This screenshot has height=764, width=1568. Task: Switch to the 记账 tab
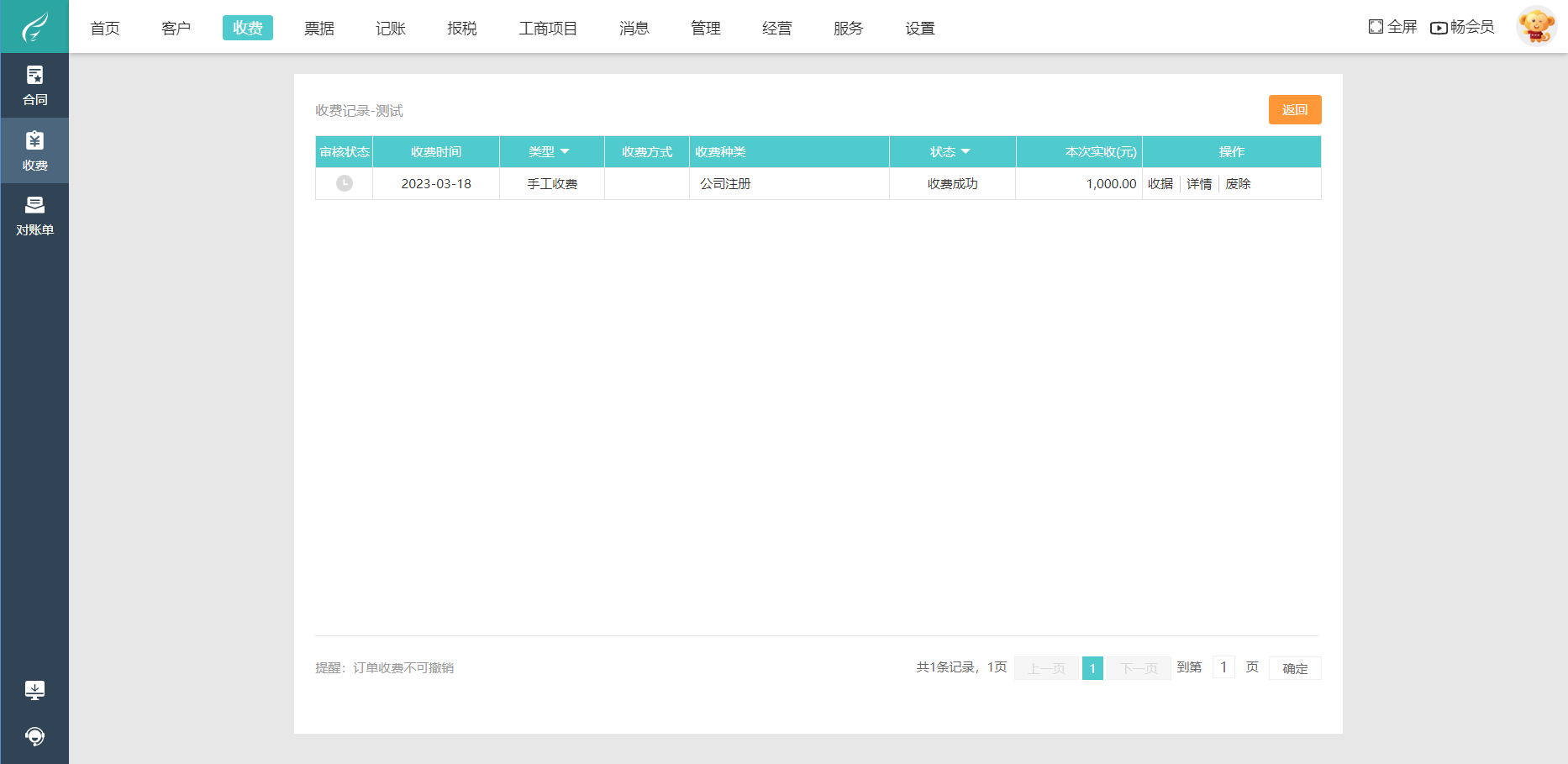(390, 27)
